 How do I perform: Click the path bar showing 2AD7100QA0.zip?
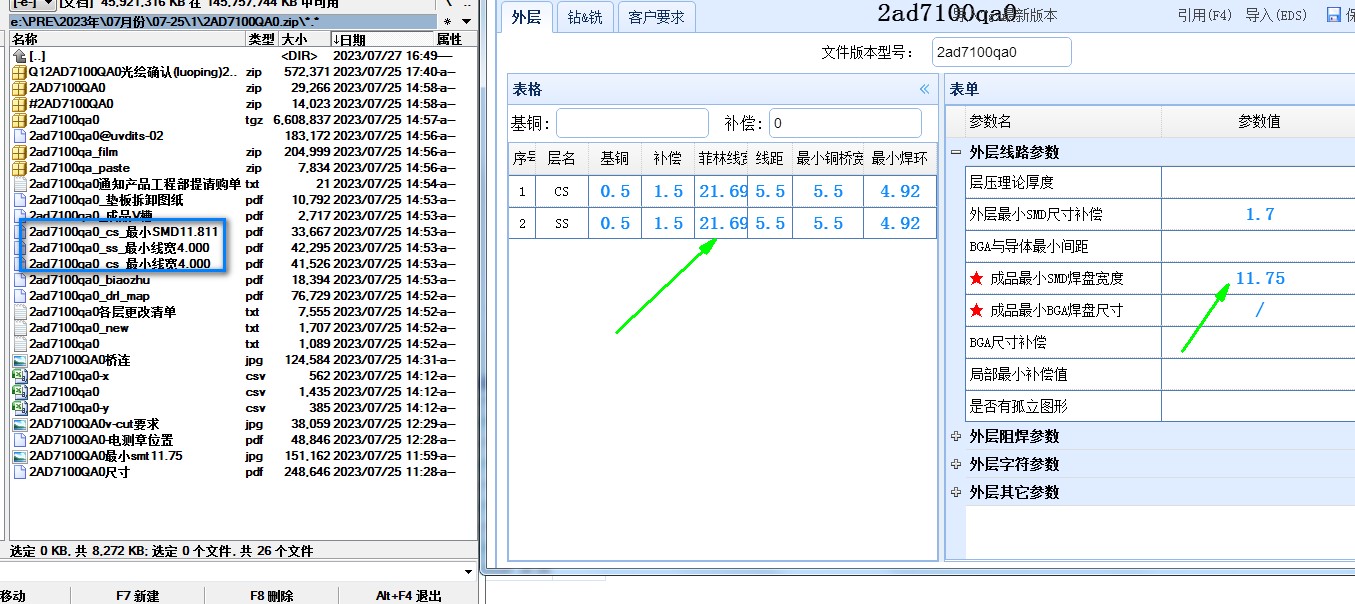point(222,21)
